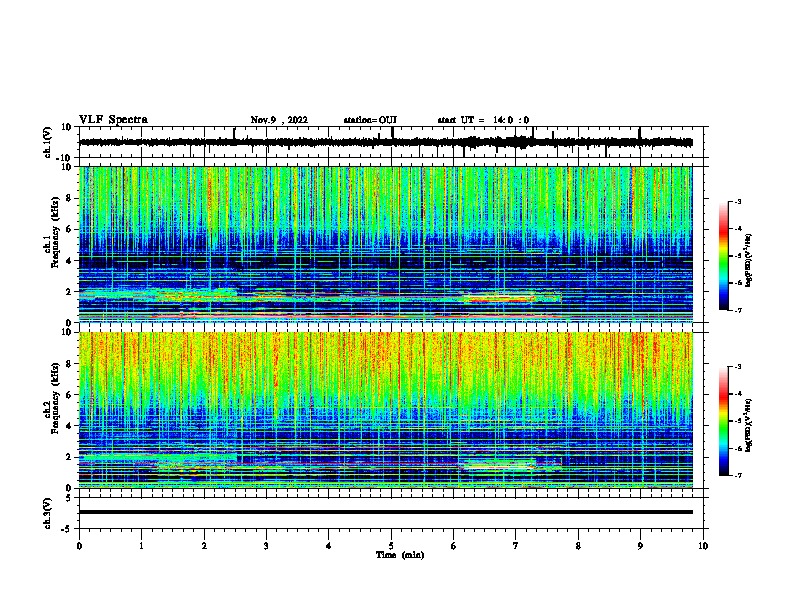Click the ch.2 "Frequency (kHz)" axis label
The width and height of the screenshot is (792, 612).
coord(55,398)
